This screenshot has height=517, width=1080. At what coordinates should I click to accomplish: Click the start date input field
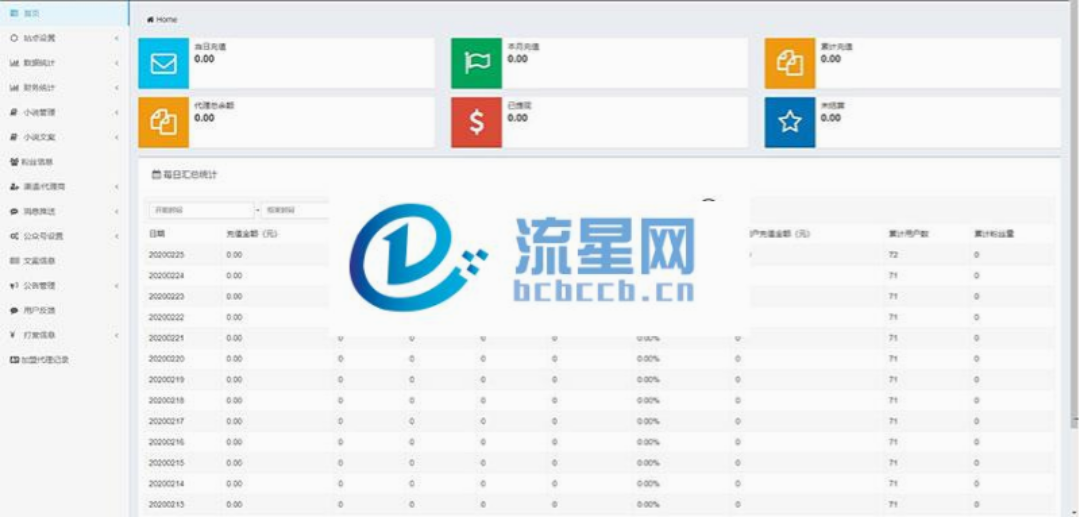tap(200, 211)
